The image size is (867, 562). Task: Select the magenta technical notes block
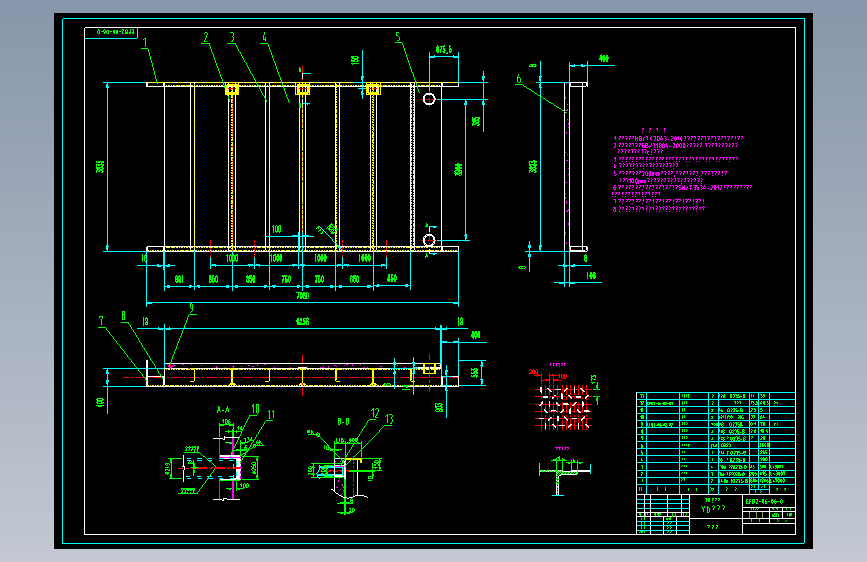(682, 170)
